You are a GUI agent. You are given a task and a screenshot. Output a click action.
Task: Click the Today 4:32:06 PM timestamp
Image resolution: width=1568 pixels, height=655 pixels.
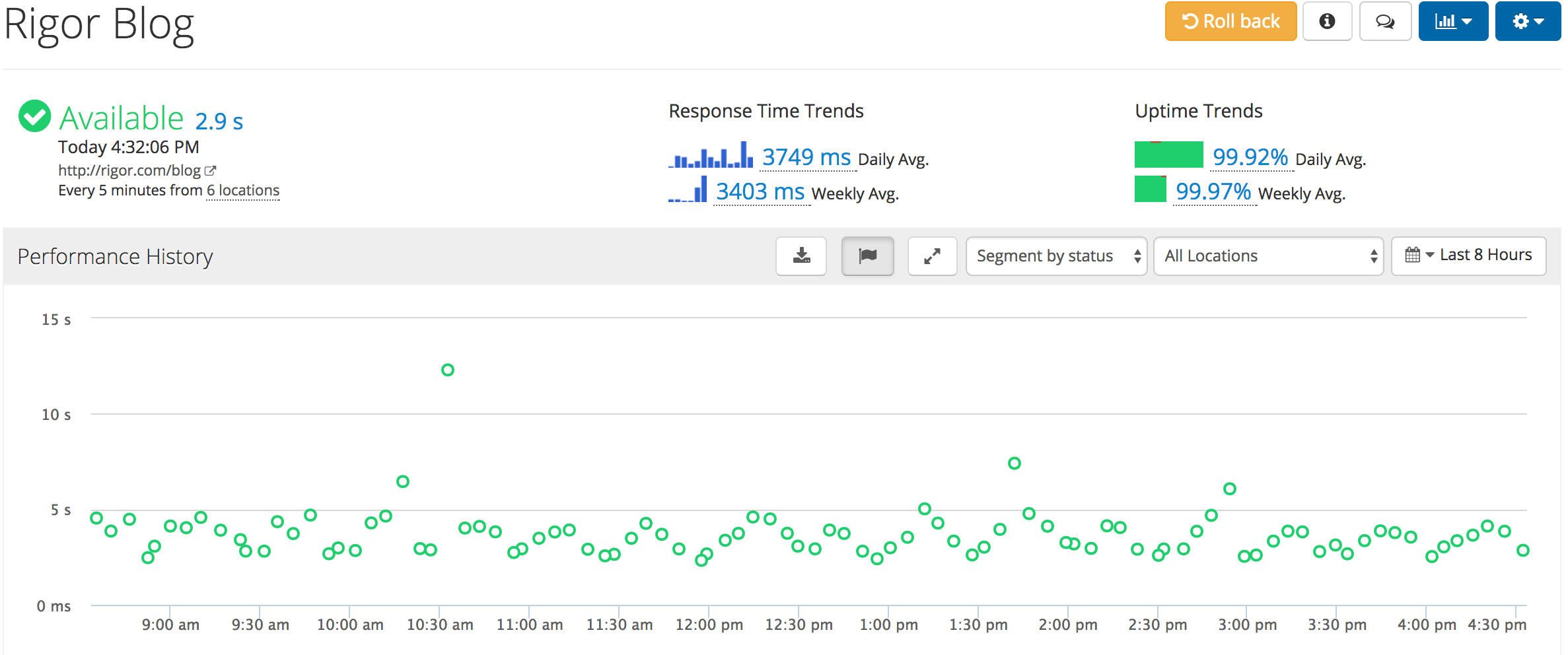tap(129, 147)
